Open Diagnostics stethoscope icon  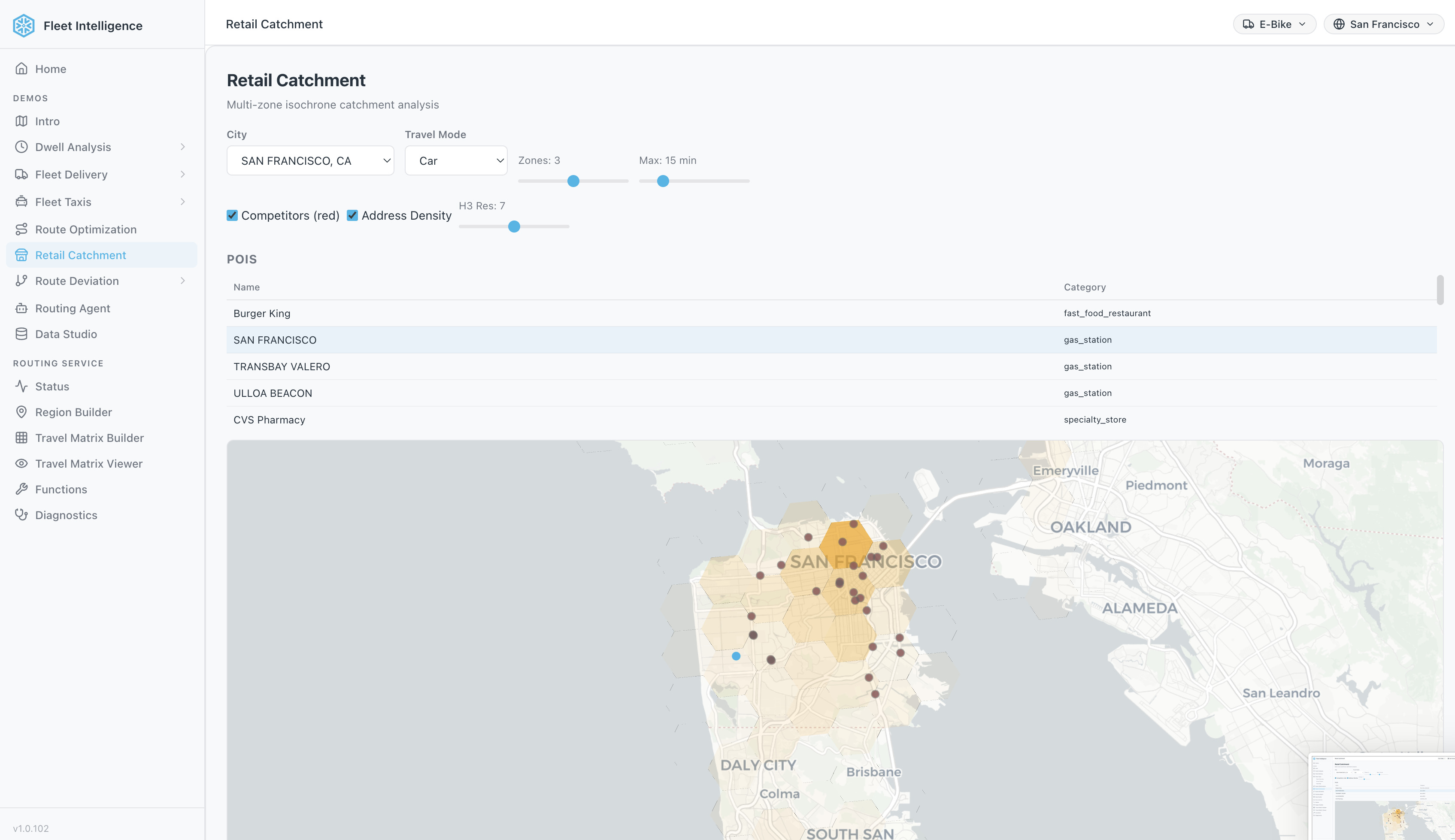(x=21, y=515)
